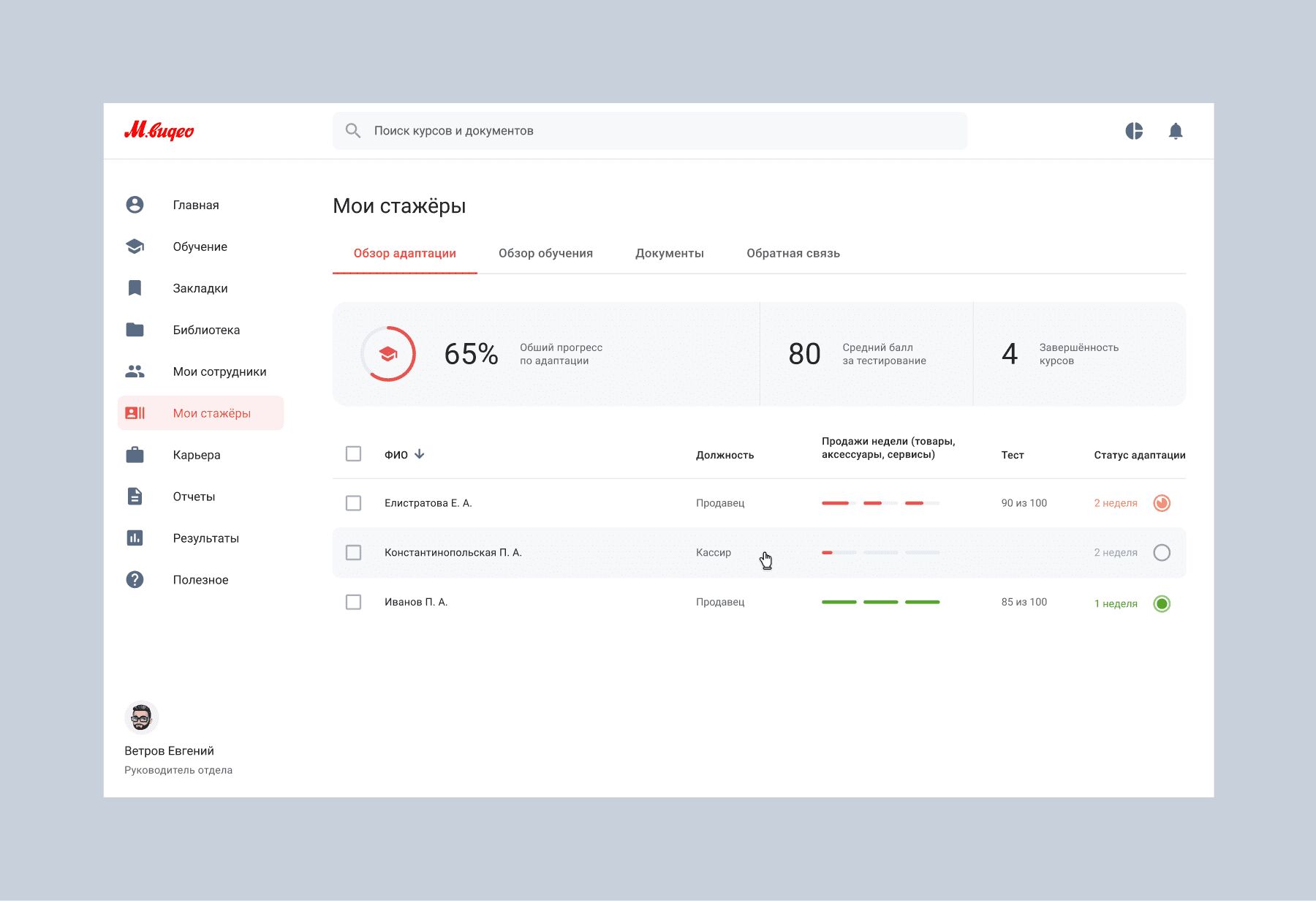The height and width of the screenshot is (901, 1316).
Task: Click the М.Видео logo
Action: [159, 131]
